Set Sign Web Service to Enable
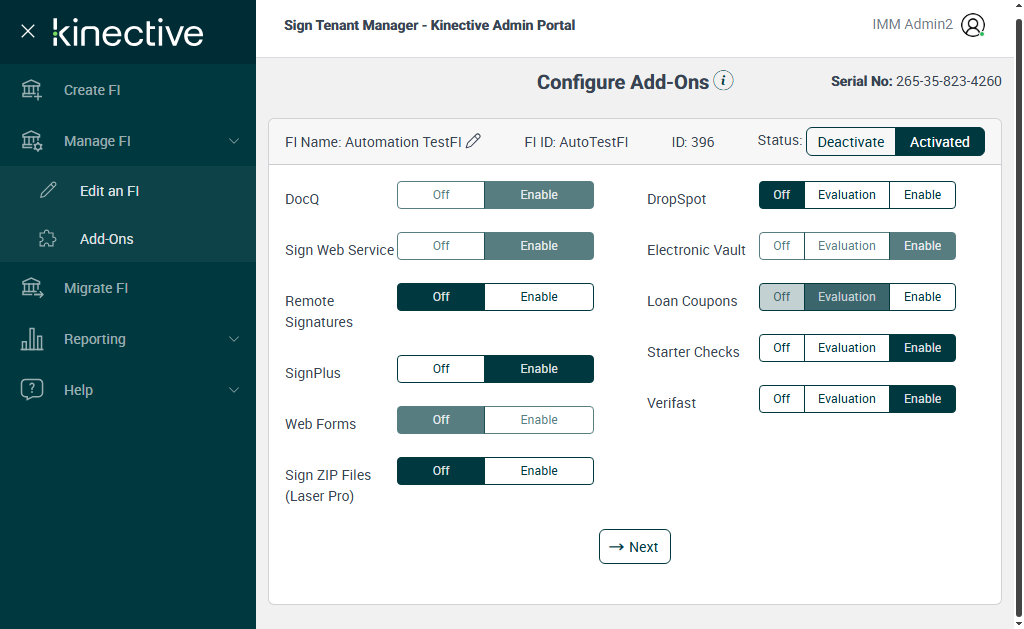 539,246
